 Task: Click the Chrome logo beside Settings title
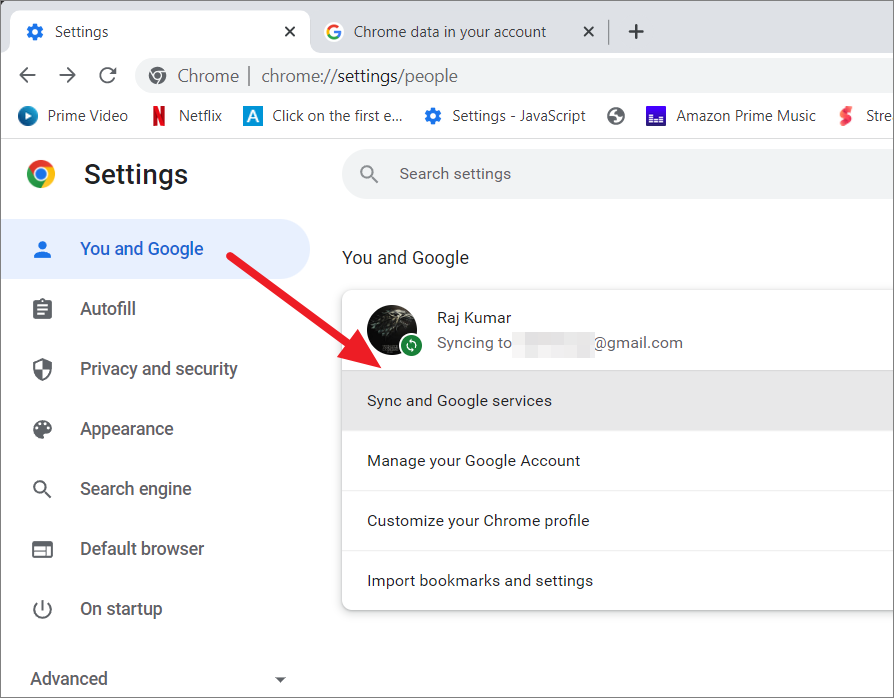(x=41, y=174)
